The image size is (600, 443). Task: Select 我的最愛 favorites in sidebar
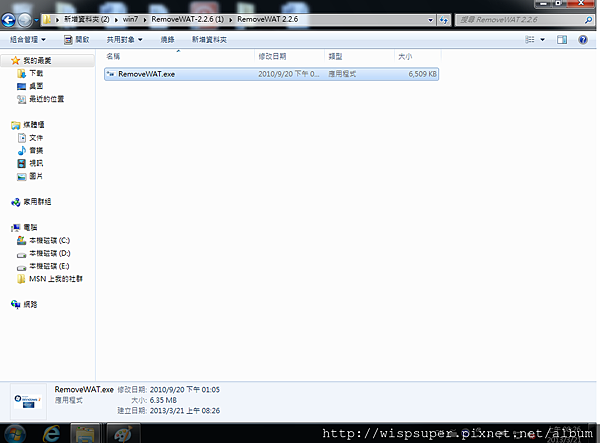(37, 60)
